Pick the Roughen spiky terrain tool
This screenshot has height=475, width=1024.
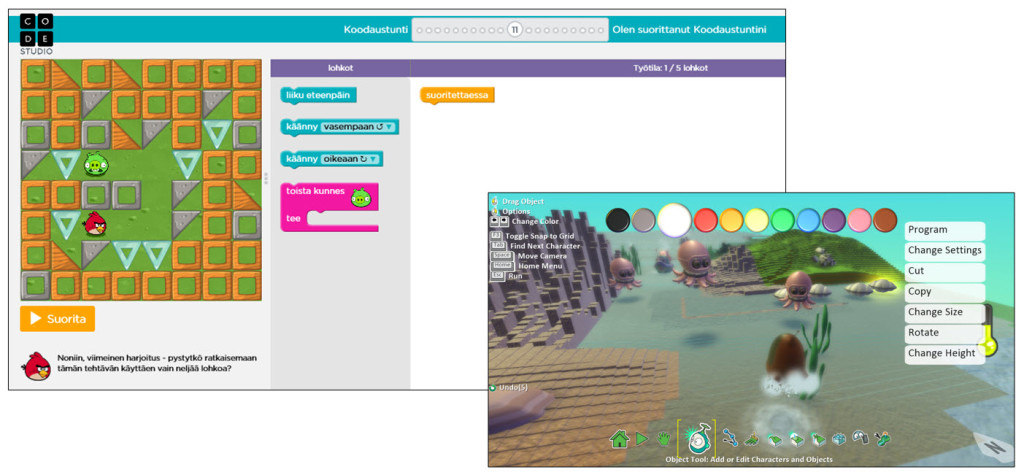click(x=818, y=438)
